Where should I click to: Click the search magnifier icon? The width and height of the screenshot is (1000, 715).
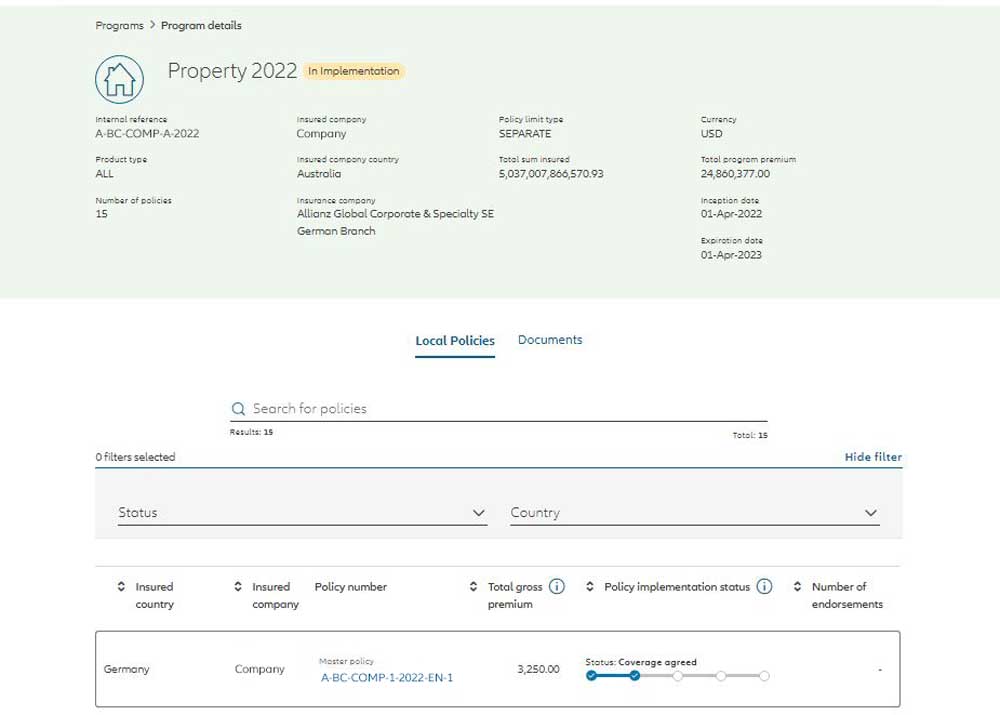[239, 409]
